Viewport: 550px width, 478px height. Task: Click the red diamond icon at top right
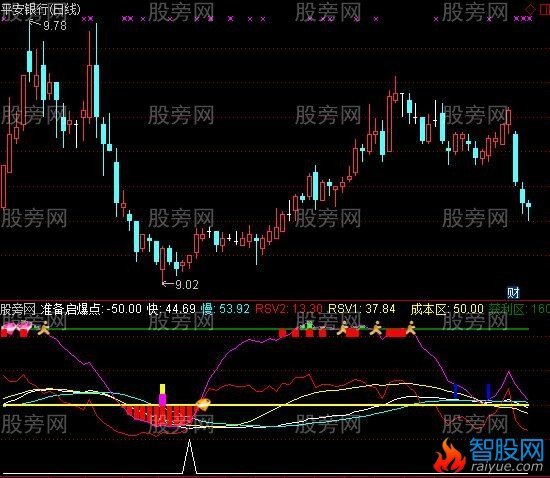pos(530,9)
